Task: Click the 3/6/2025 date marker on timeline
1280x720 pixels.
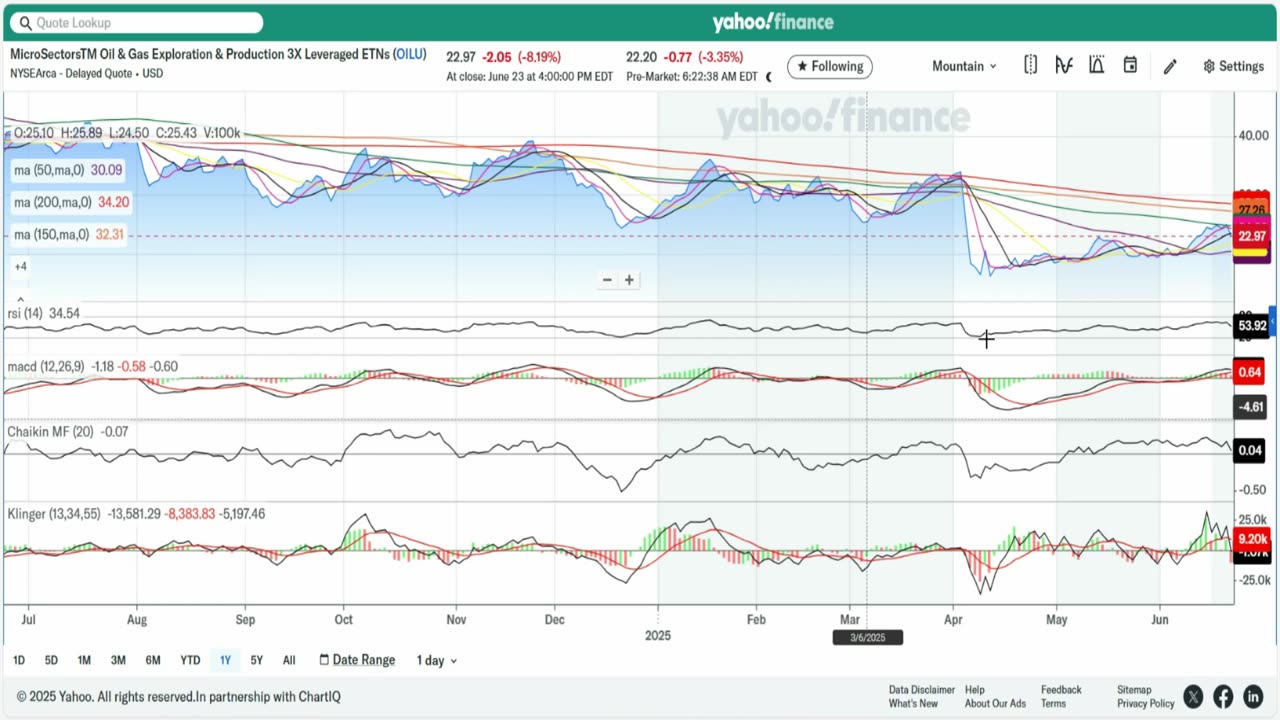Action: (867, 638)
